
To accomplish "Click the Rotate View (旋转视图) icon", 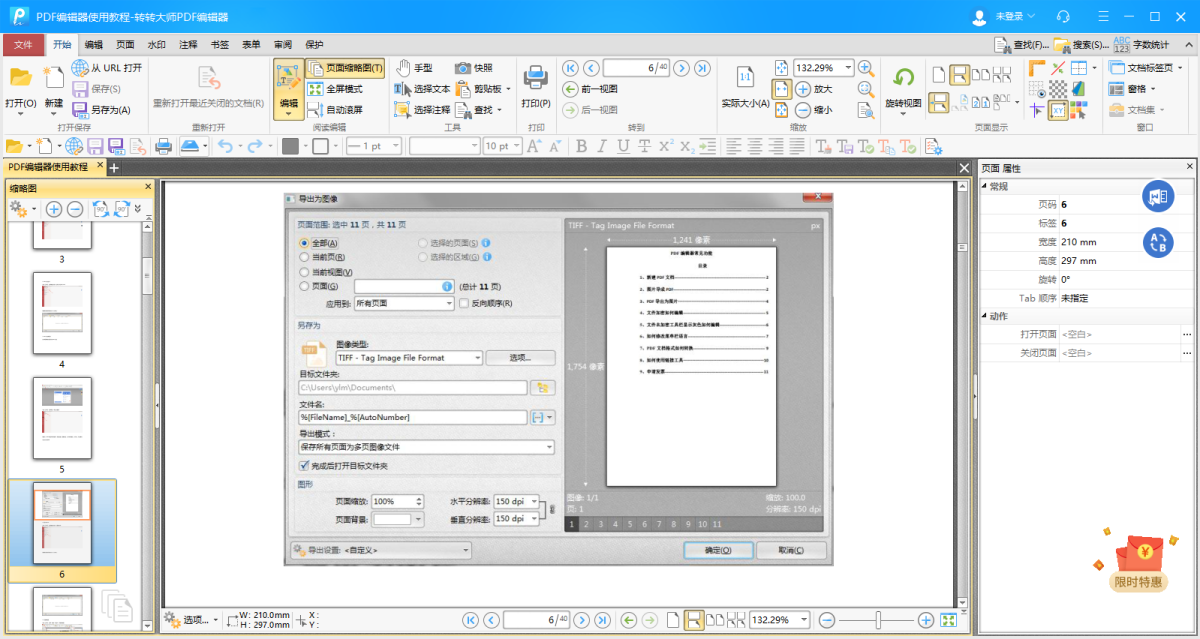I will pyautogui.click(x=903, y=78).
